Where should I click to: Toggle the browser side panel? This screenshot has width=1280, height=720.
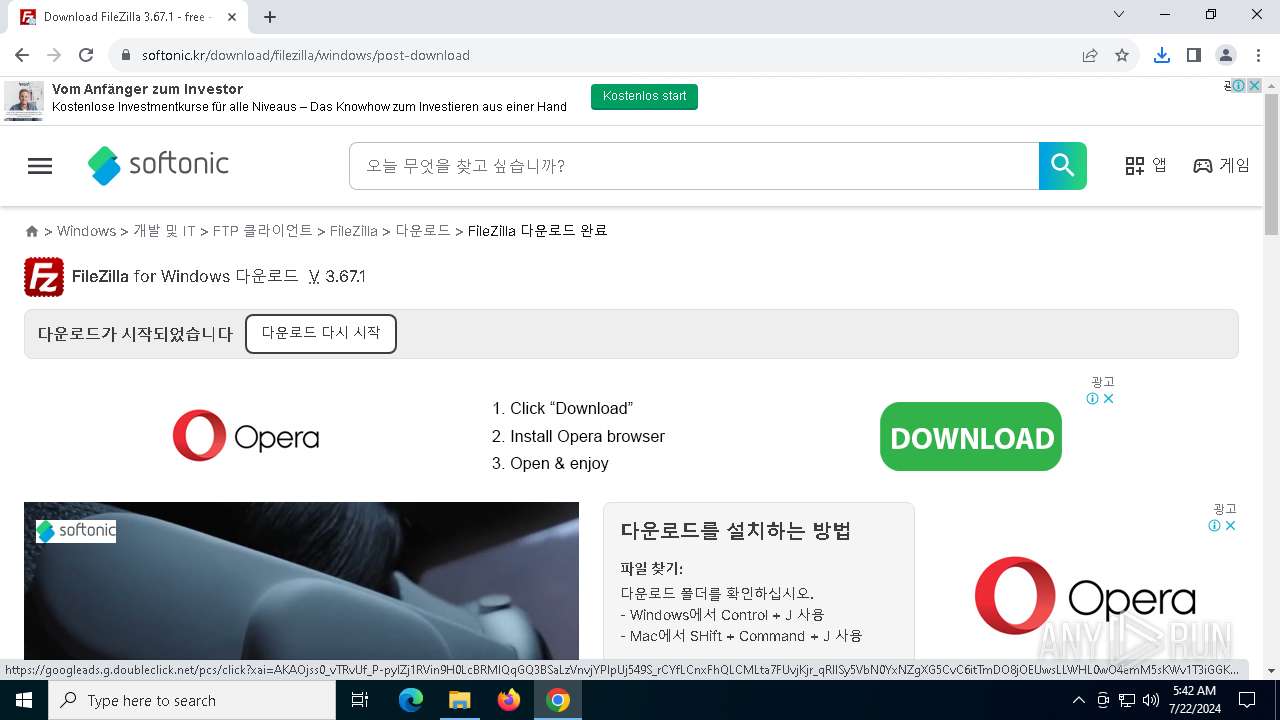pyautogui.click(x=1194, y=55)
